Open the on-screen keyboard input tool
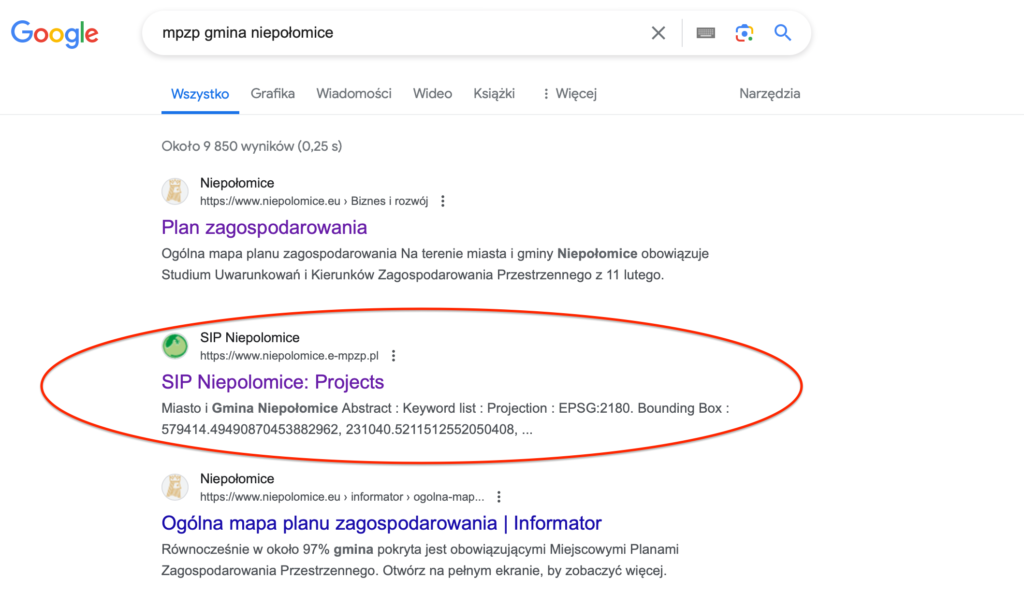1024x607 pixels. pos(705,33)
